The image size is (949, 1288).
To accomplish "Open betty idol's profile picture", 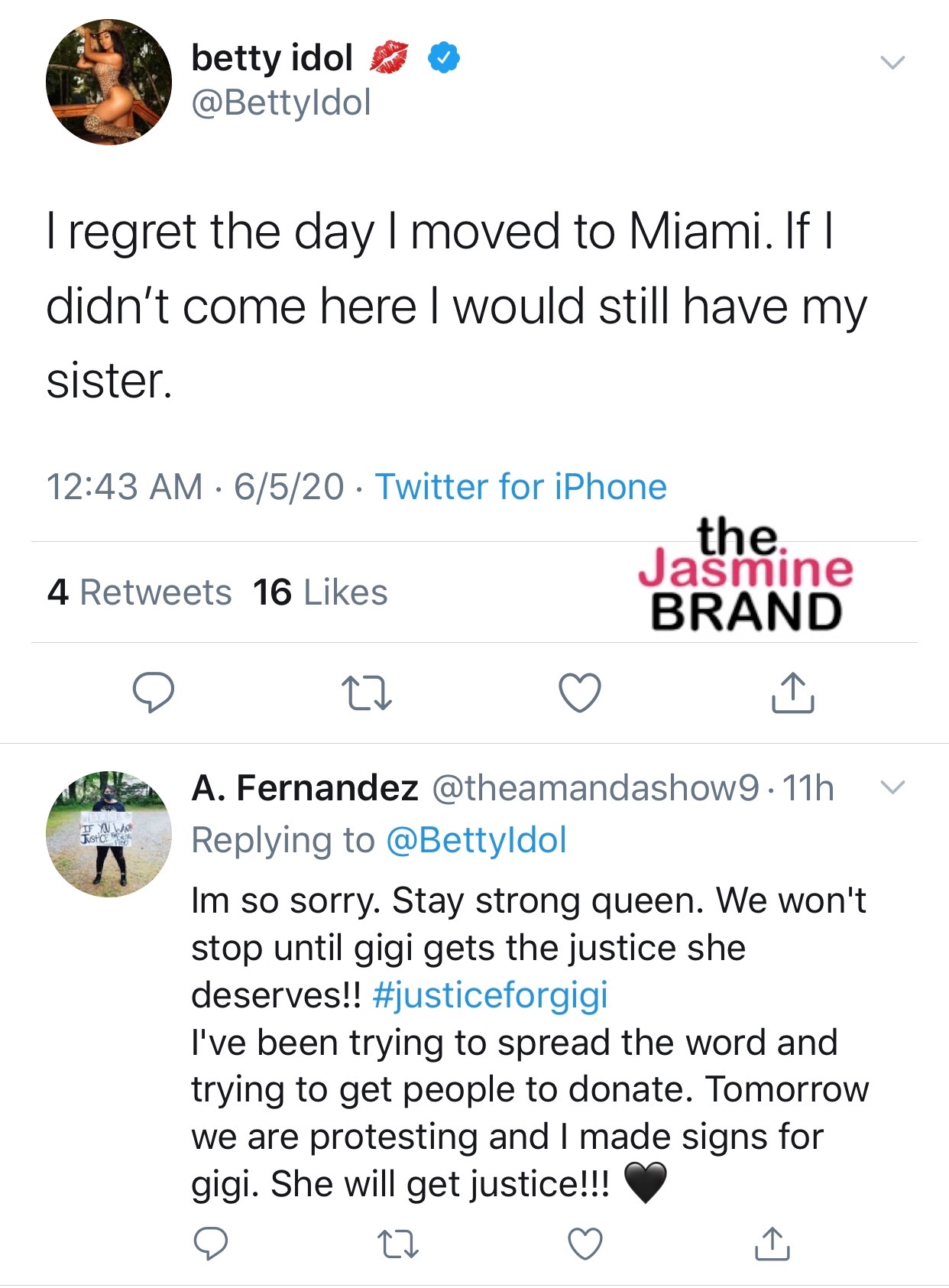I will (x=109, y=82).
